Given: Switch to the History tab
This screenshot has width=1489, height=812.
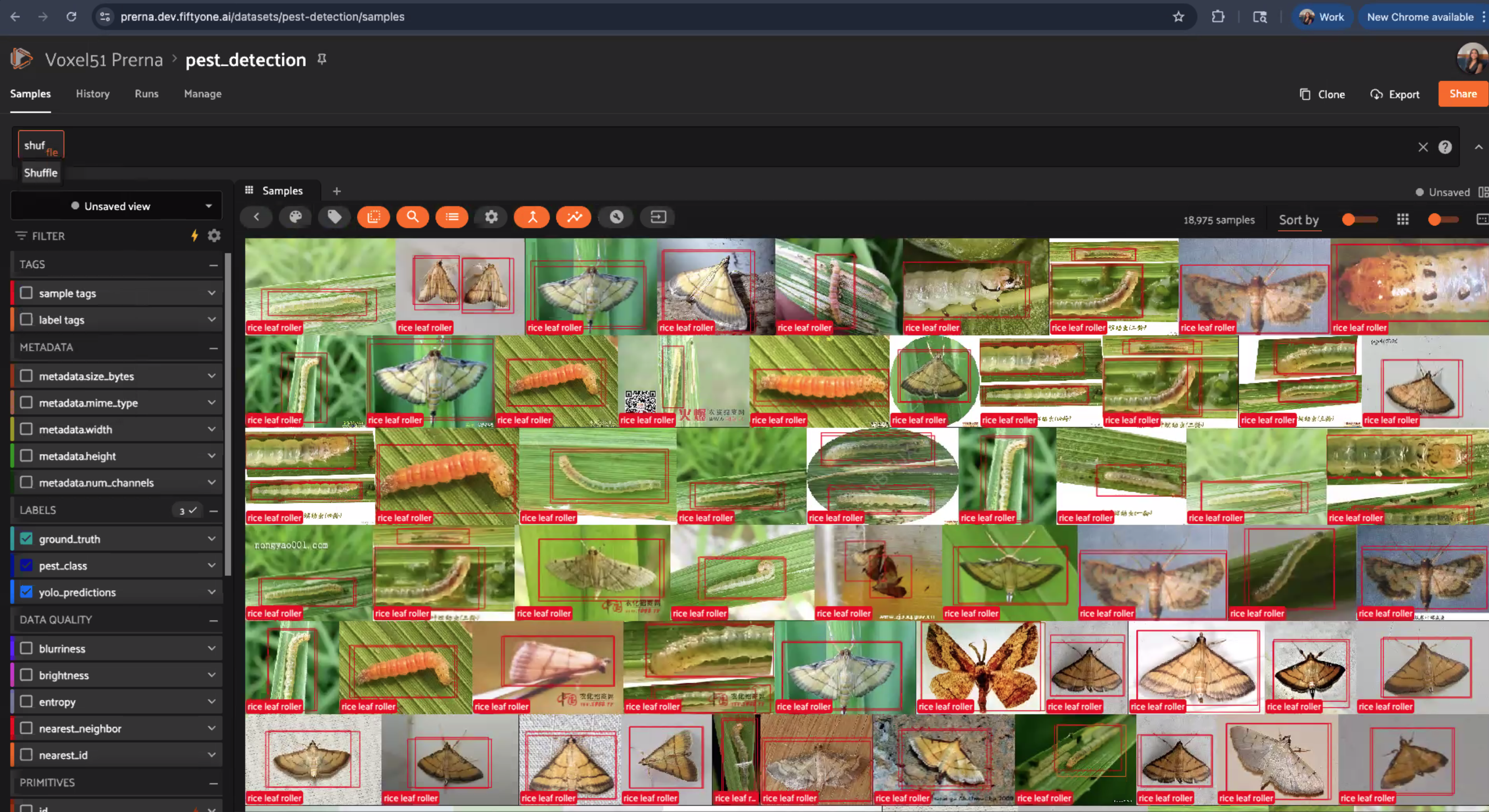Looking at the screenshot, I should pos(93,94).
